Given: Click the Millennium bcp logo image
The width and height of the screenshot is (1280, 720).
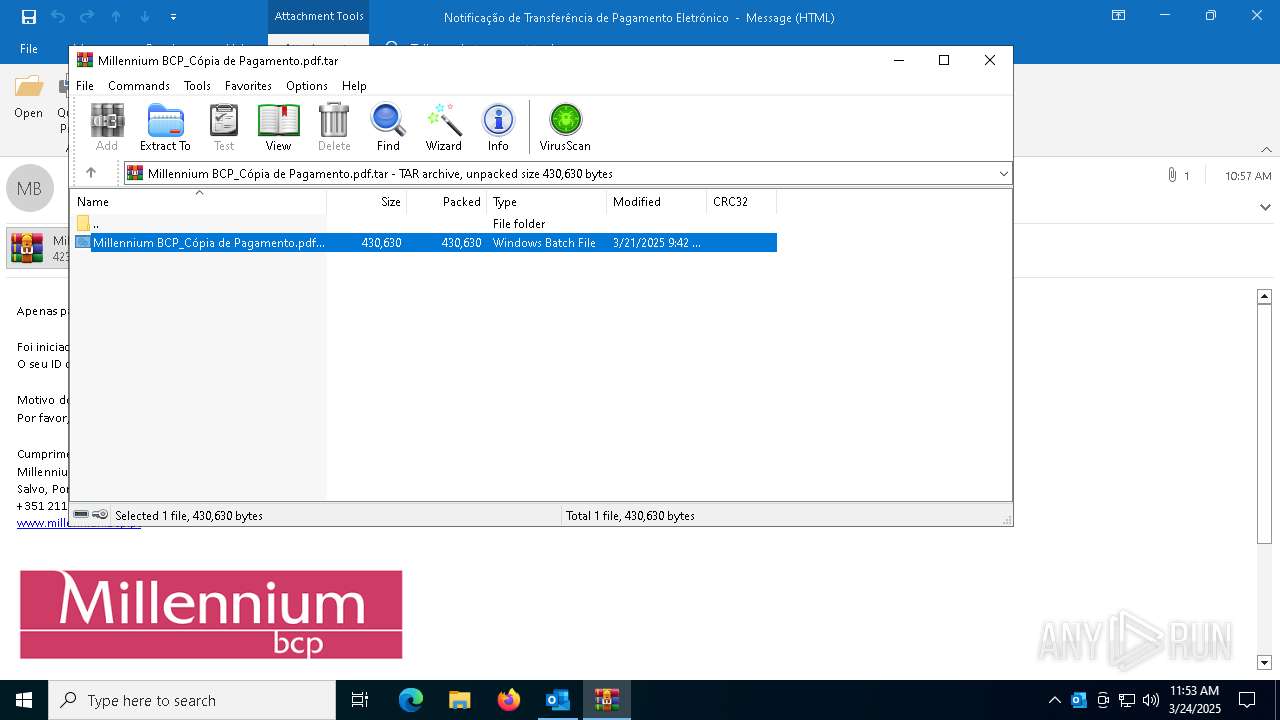Looking at the screenshot, I should click(x=211, y=614).
